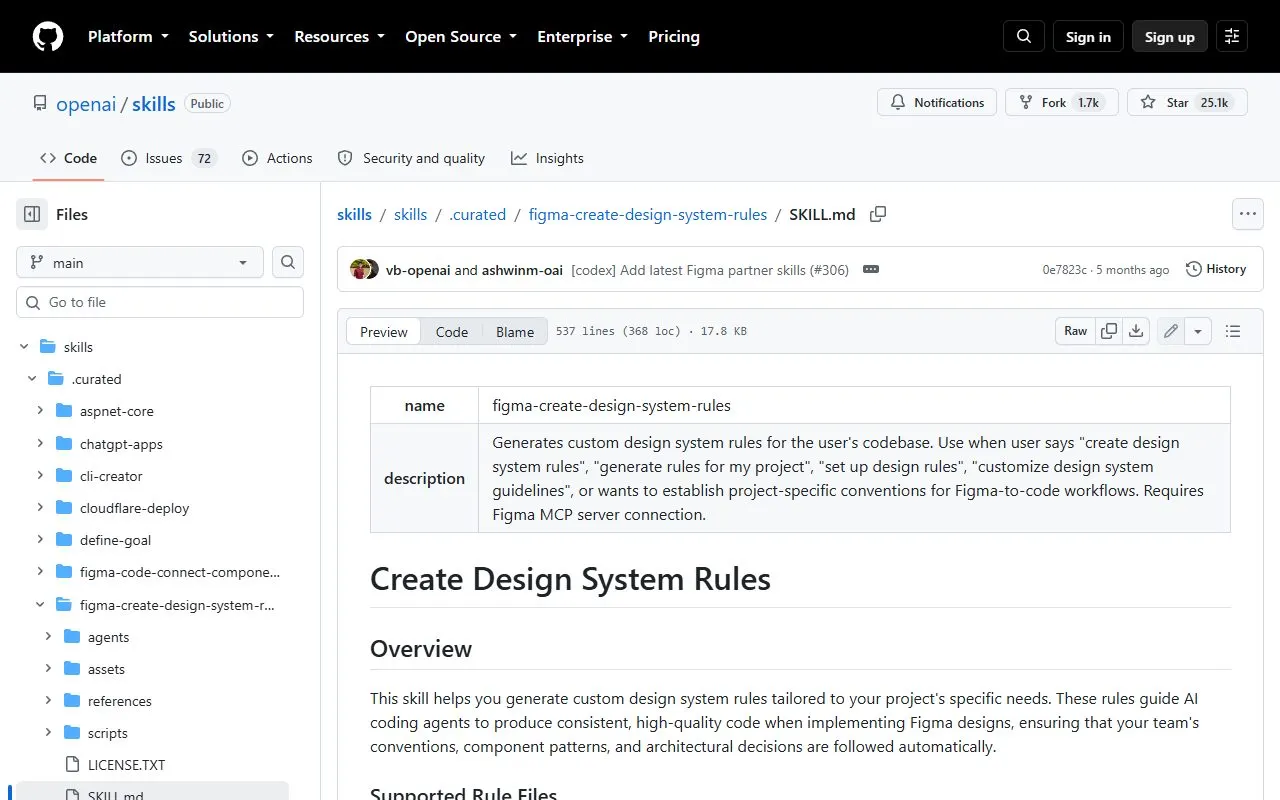Expand chatgpt-apps folder chevron
The width and height of the screenshot is (1280, 800).
click(40, 443)
